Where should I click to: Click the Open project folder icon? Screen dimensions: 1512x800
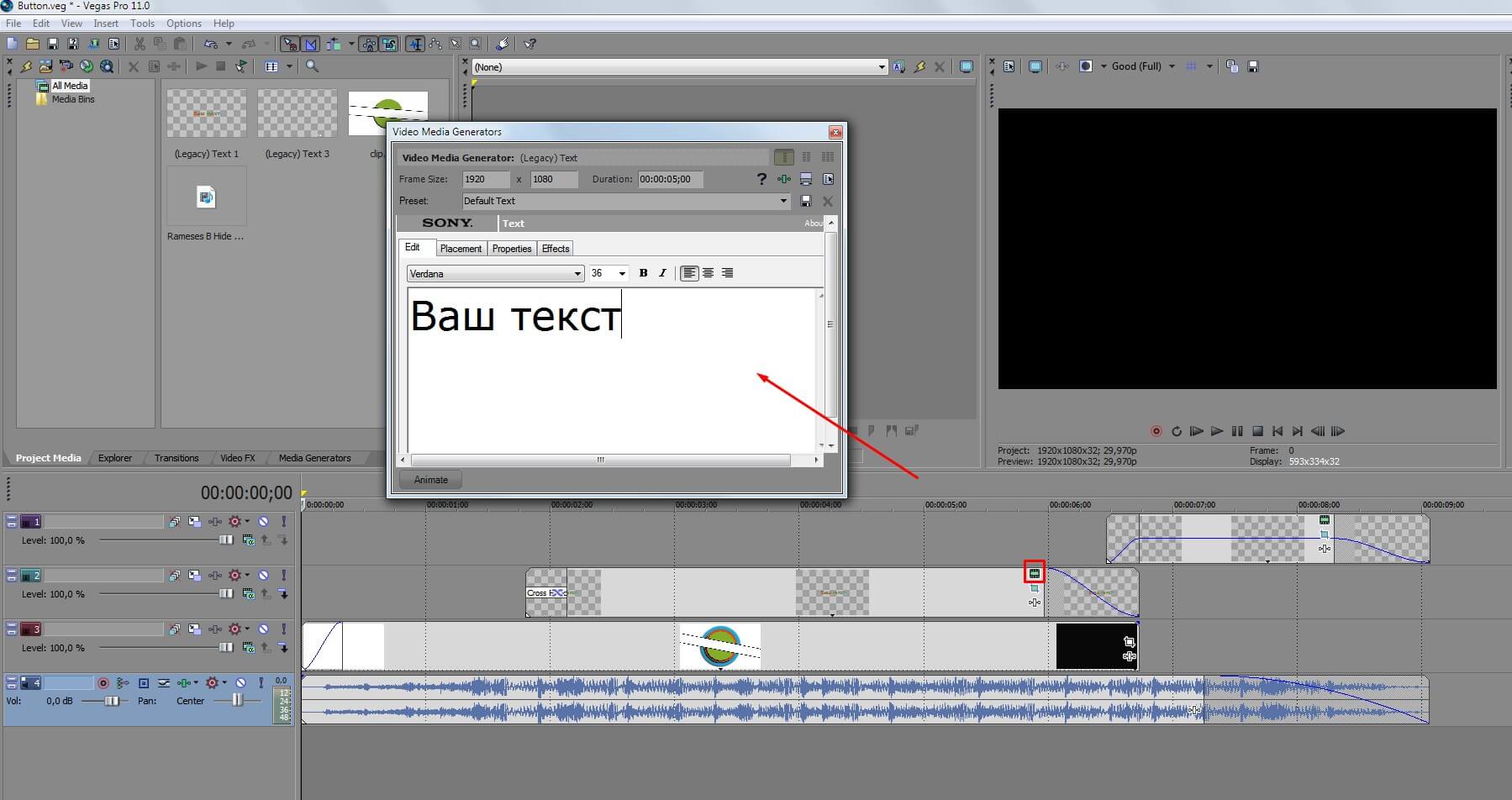coord(32,44)
